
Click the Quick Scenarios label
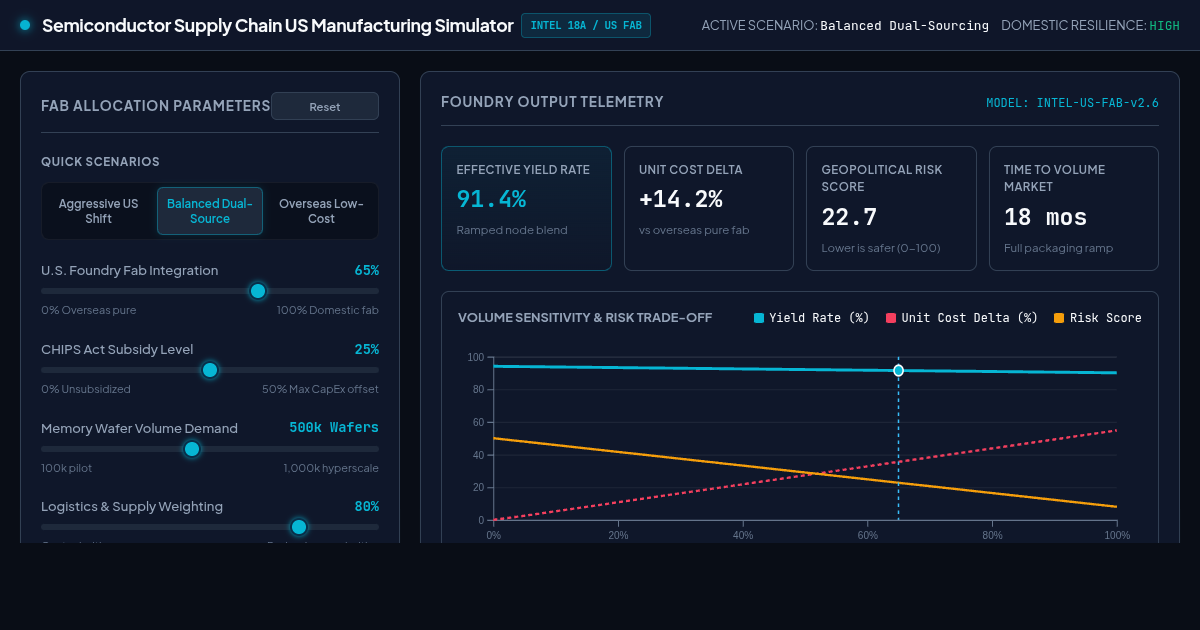100,162
